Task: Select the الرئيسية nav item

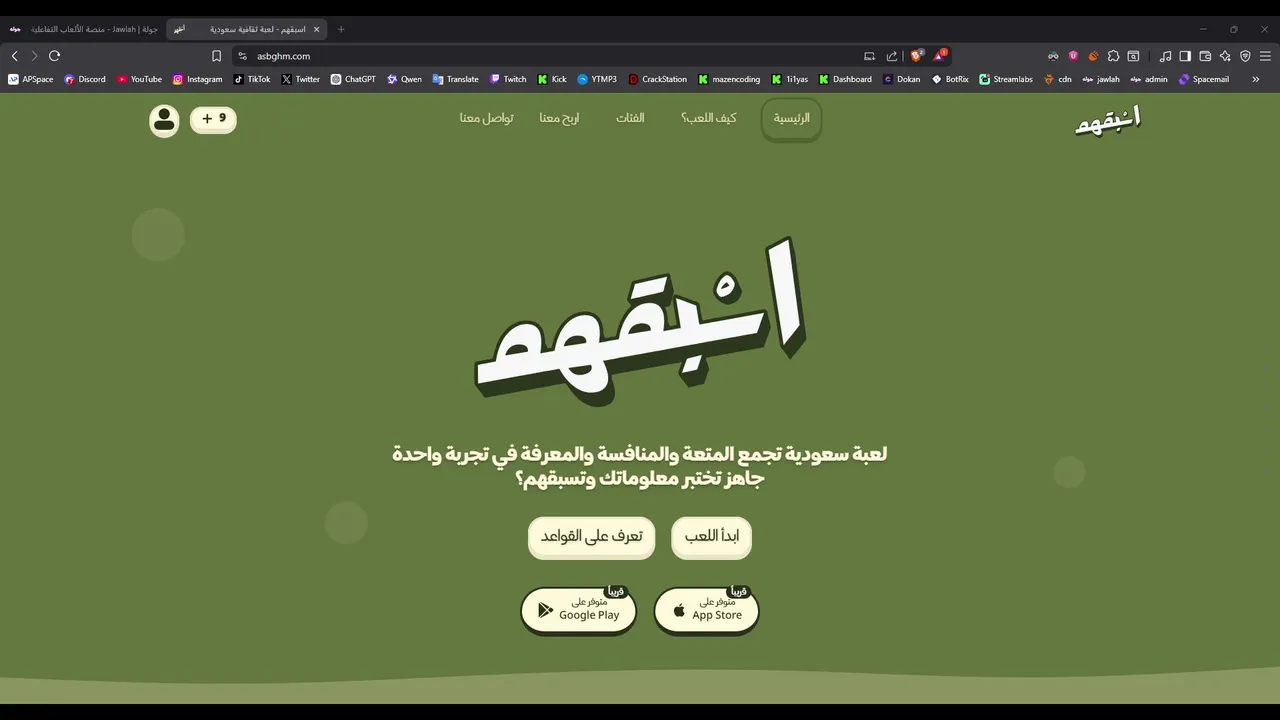Action: pos(791,118)
